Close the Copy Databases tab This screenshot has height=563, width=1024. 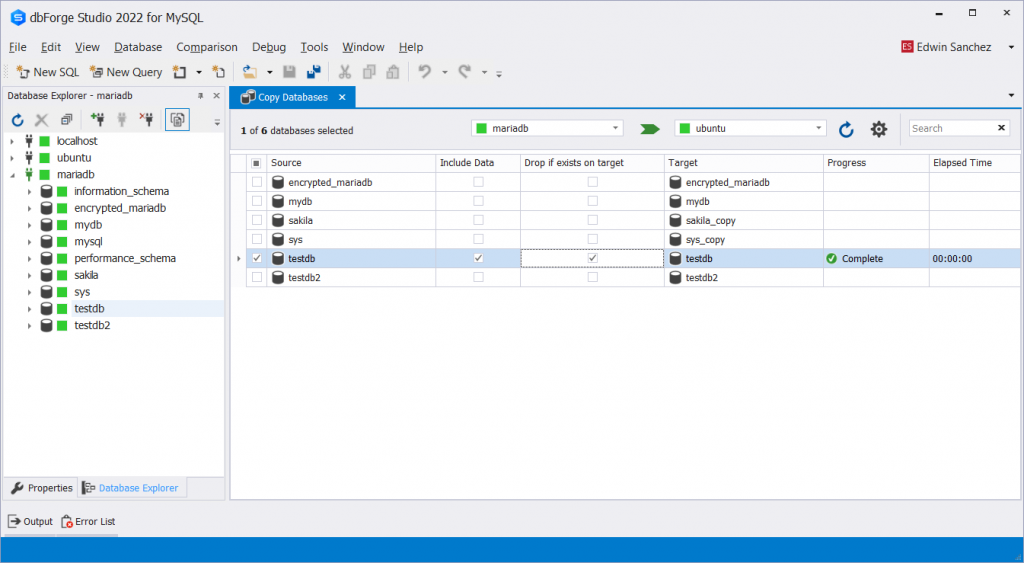tap(342, 97)
